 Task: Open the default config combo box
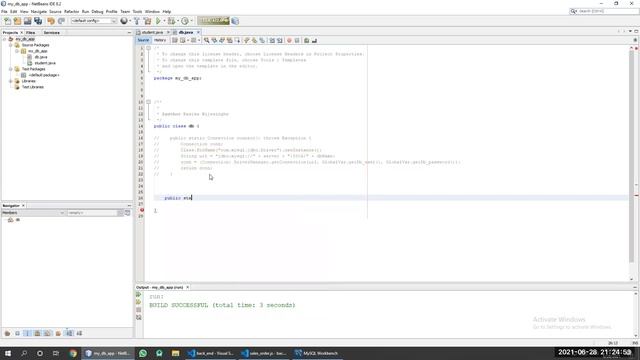tap(94, 21)
